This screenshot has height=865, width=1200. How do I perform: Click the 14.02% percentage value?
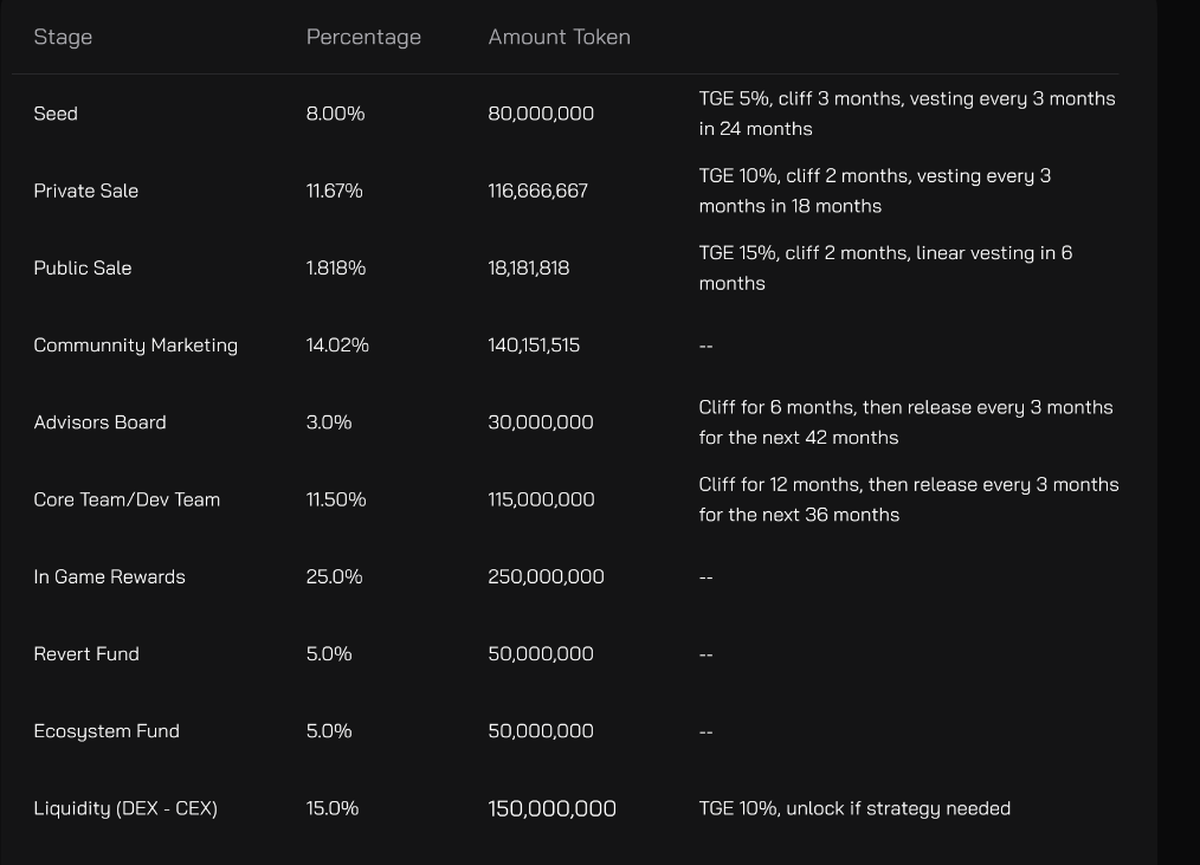[x=337, y=345]
